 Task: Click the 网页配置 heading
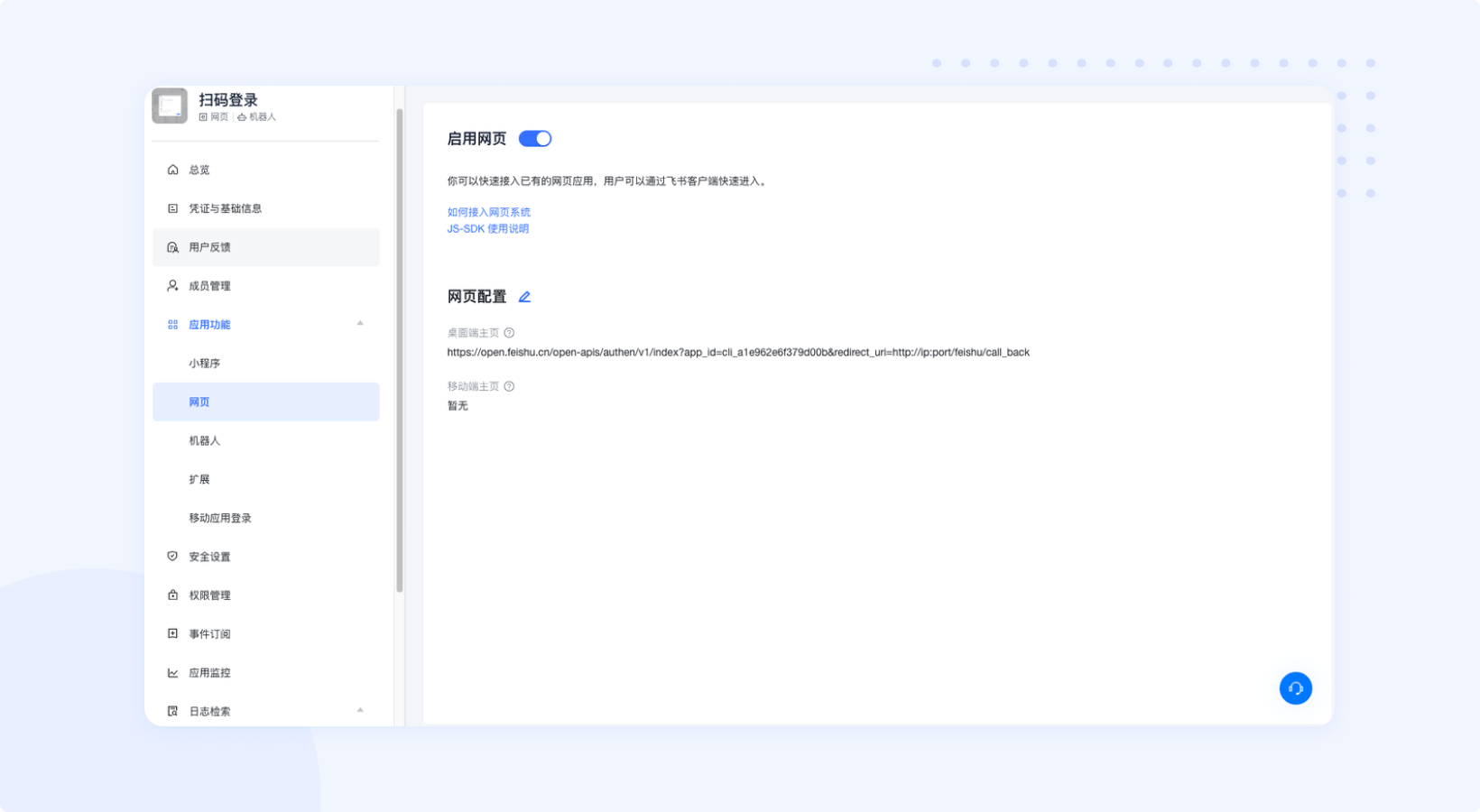tap(476, 297)
